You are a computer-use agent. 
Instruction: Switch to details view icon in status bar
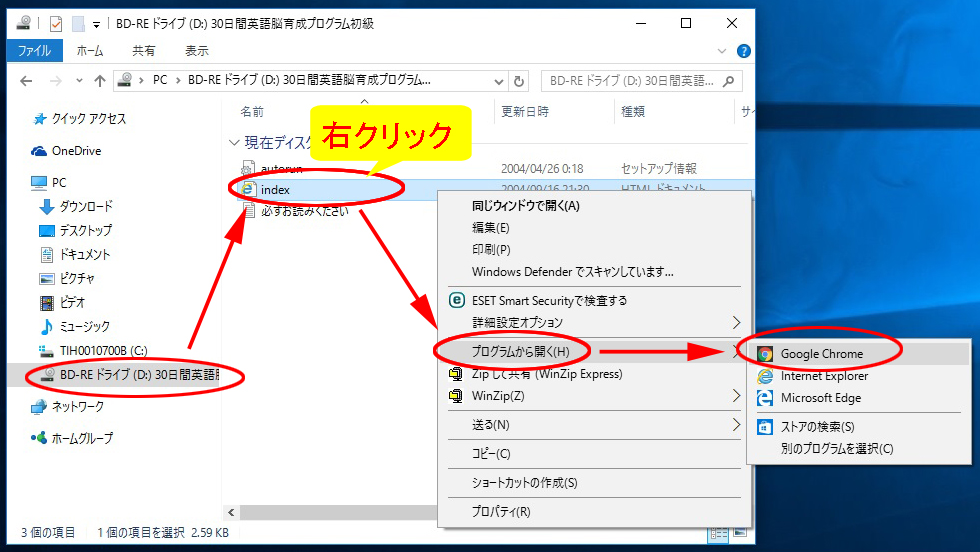click(x=718, y=533)
